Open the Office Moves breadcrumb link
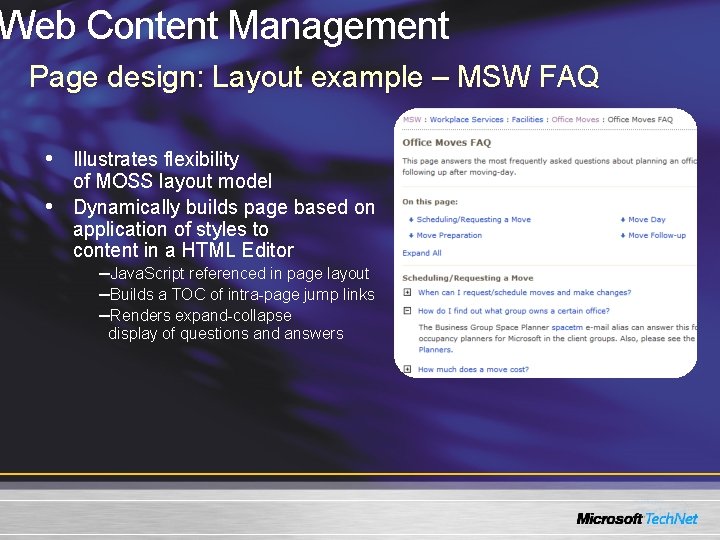 [575, 119]
